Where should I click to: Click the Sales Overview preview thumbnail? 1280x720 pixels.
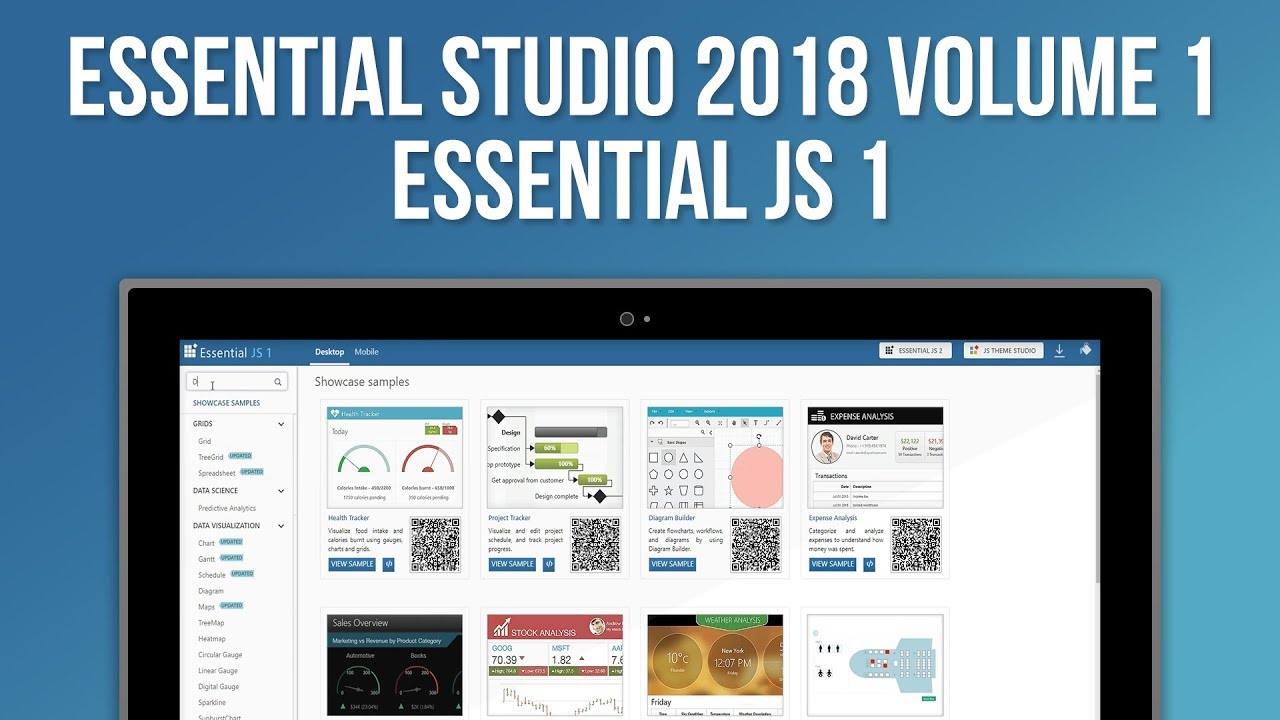pyautogui.click(x=395, y=665)
